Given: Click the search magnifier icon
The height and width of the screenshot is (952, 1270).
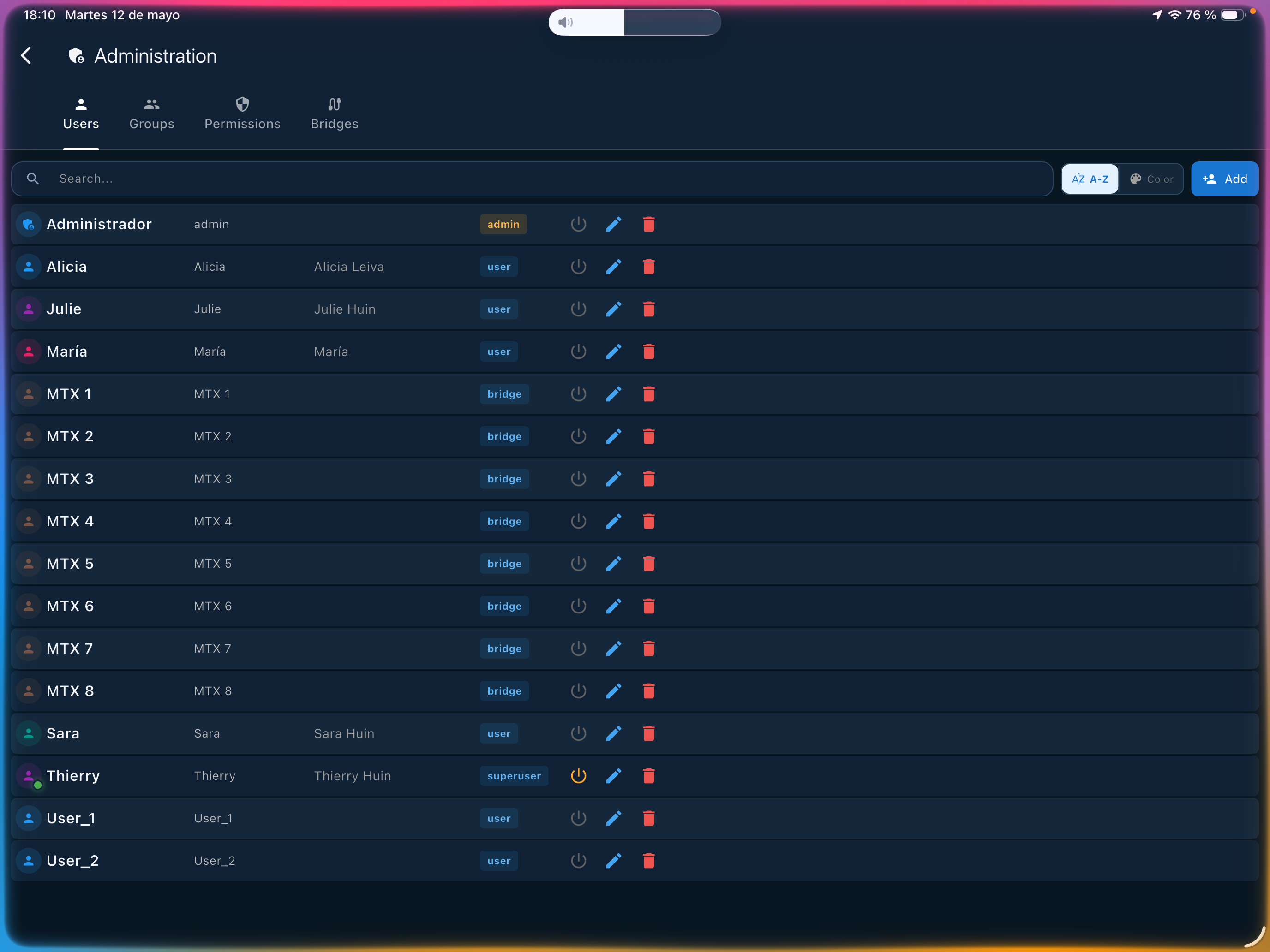Looking at the screenshot, I should [33, 179].
